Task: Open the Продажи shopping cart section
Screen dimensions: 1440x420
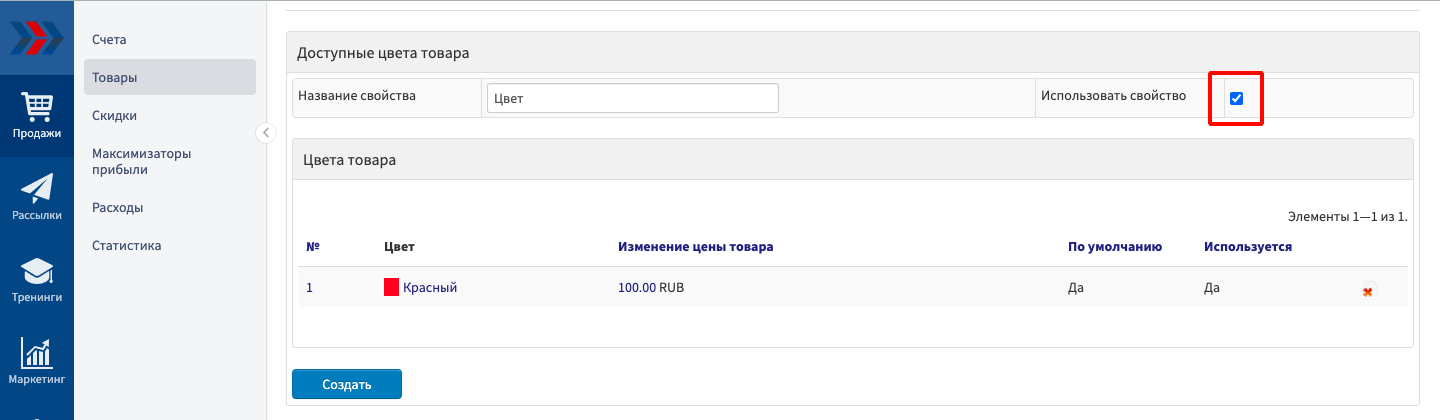Action: pos(37,115)
